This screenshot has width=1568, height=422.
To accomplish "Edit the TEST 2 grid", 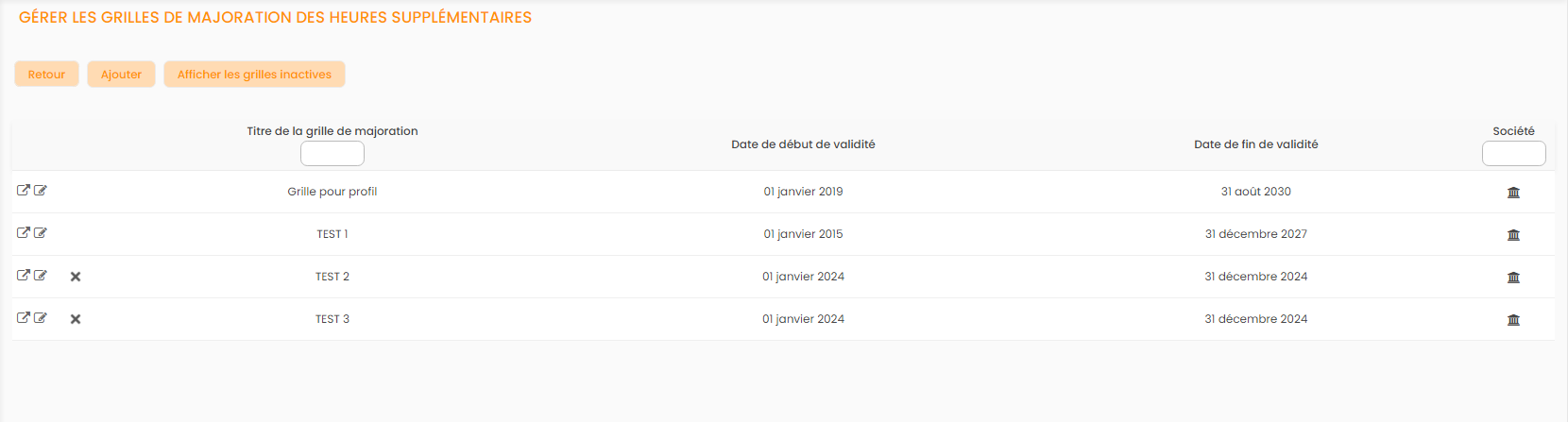I will (41, 276).
